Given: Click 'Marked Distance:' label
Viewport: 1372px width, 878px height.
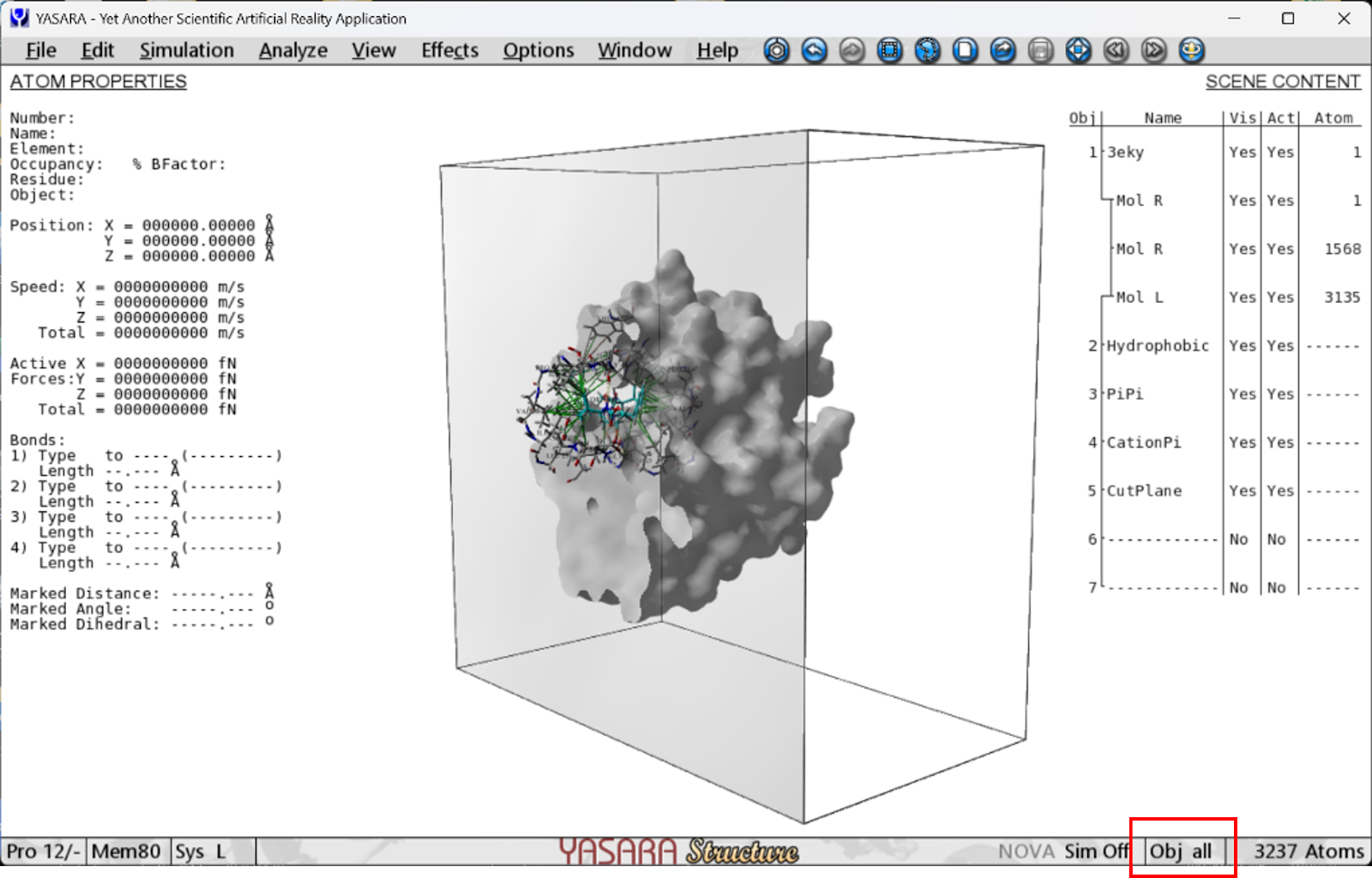Looking at the screenshot, I should (84, 593).
